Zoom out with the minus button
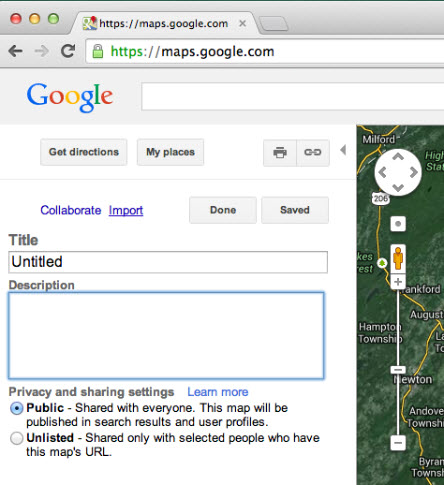Image resolution: width=444 pixels, height=485 pixels. (x=398, y=443)
